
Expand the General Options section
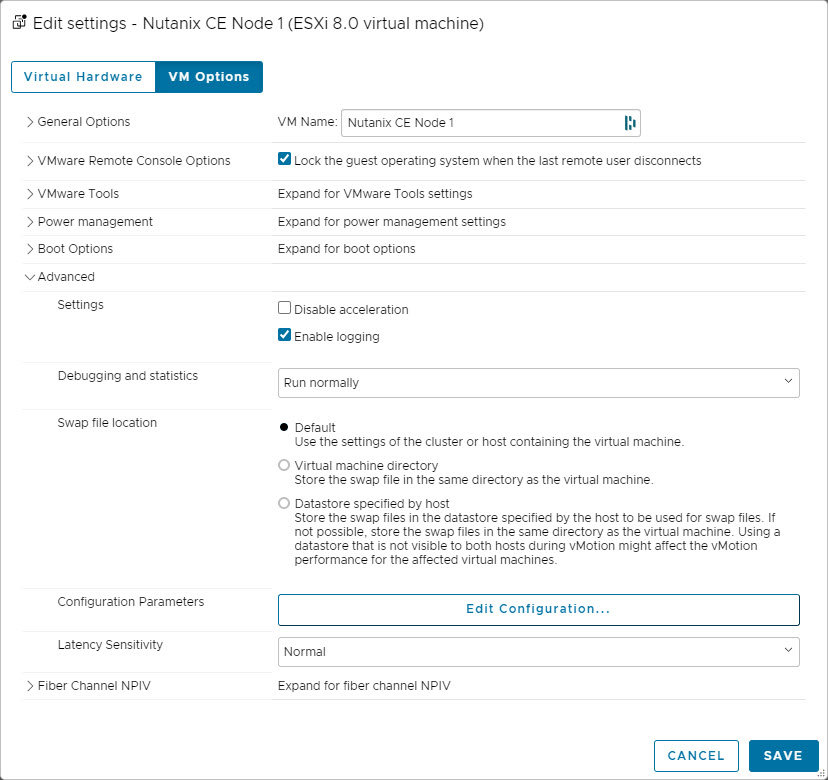[x=30, y=122]
